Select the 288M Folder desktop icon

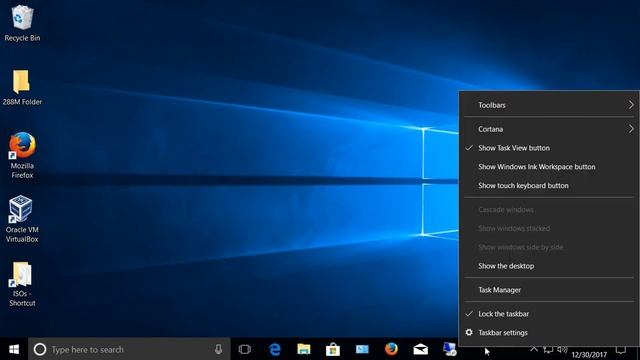(x=22, y=87)
